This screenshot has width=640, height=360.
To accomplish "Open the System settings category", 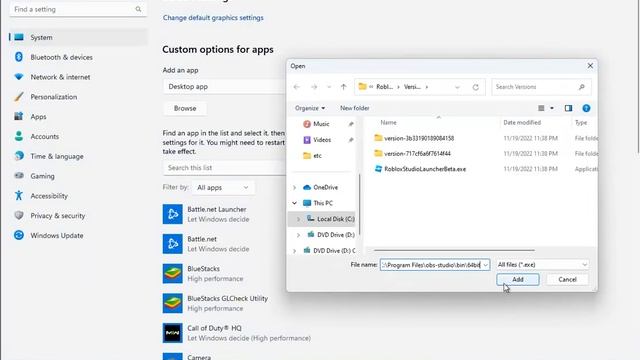I will (78, 37).
